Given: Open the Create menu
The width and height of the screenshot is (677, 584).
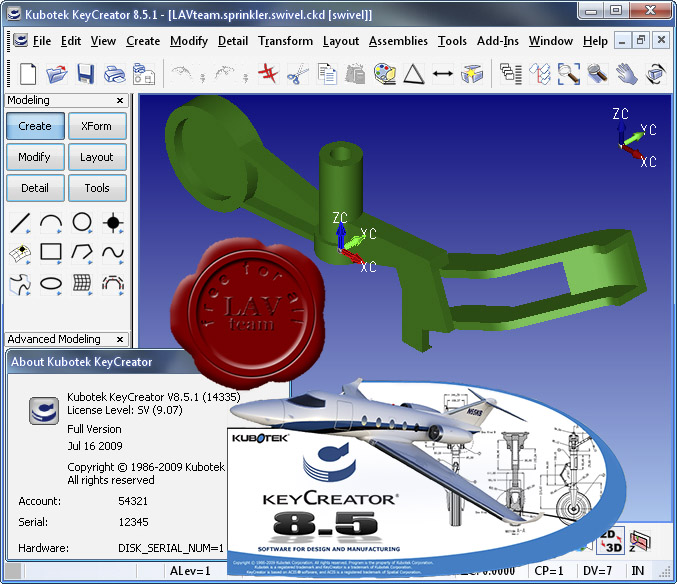Looking at the screenshot, I should point(143,41).
